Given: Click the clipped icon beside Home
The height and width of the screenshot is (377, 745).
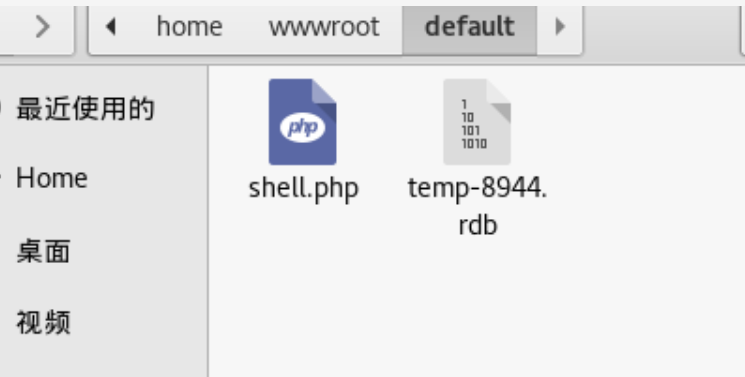Looking at the screenshot, I should click(1, 178).
